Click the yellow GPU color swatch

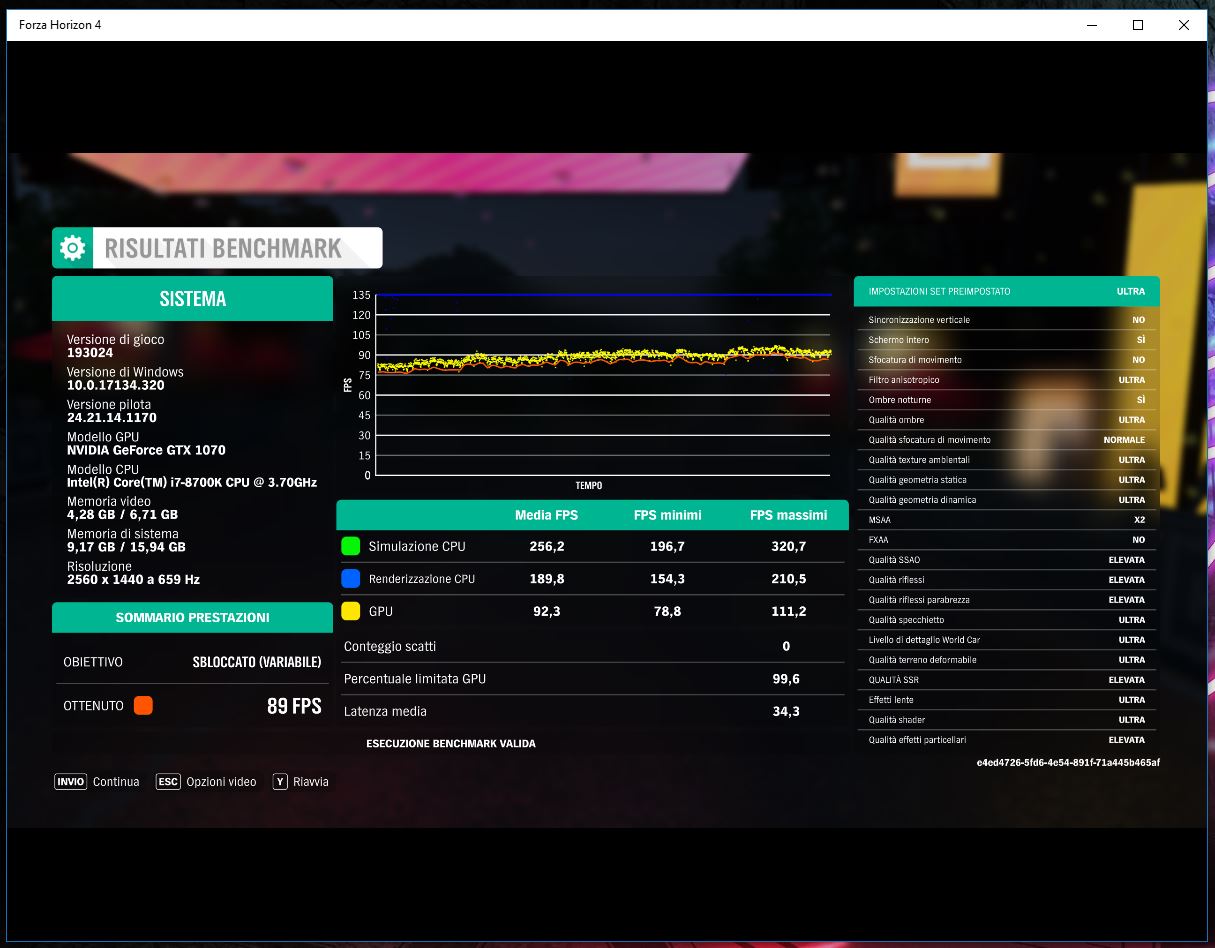[350, 610]
